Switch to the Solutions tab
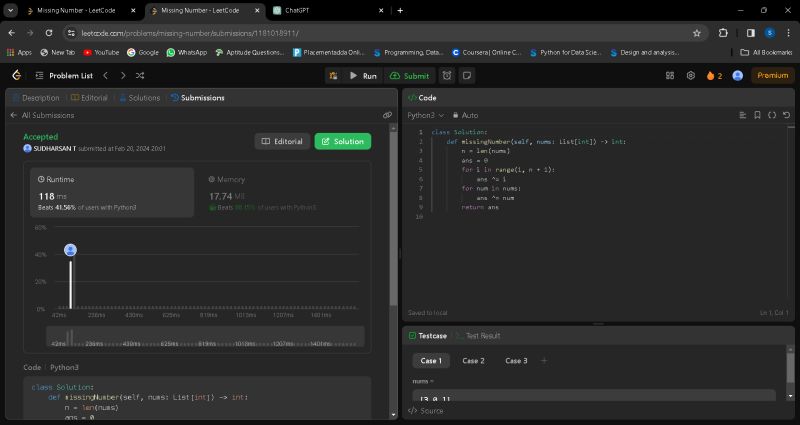This screenshot has width=800, height=425. [x=139, y=98]
